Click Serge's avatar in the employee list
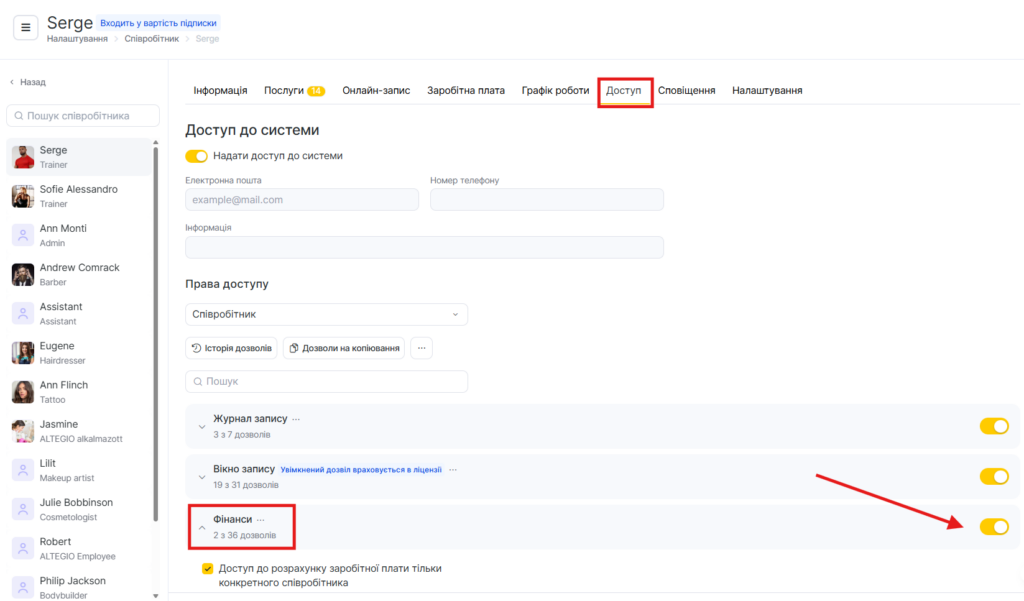1024x601 pixels. tap(23, 157)
